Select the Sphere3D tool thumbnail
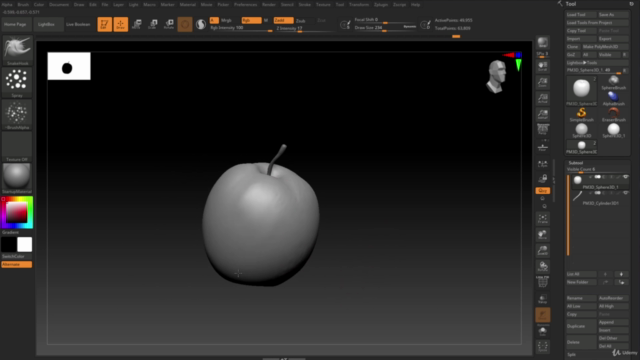Screen dimensions: 640x360 click(581, 130)
